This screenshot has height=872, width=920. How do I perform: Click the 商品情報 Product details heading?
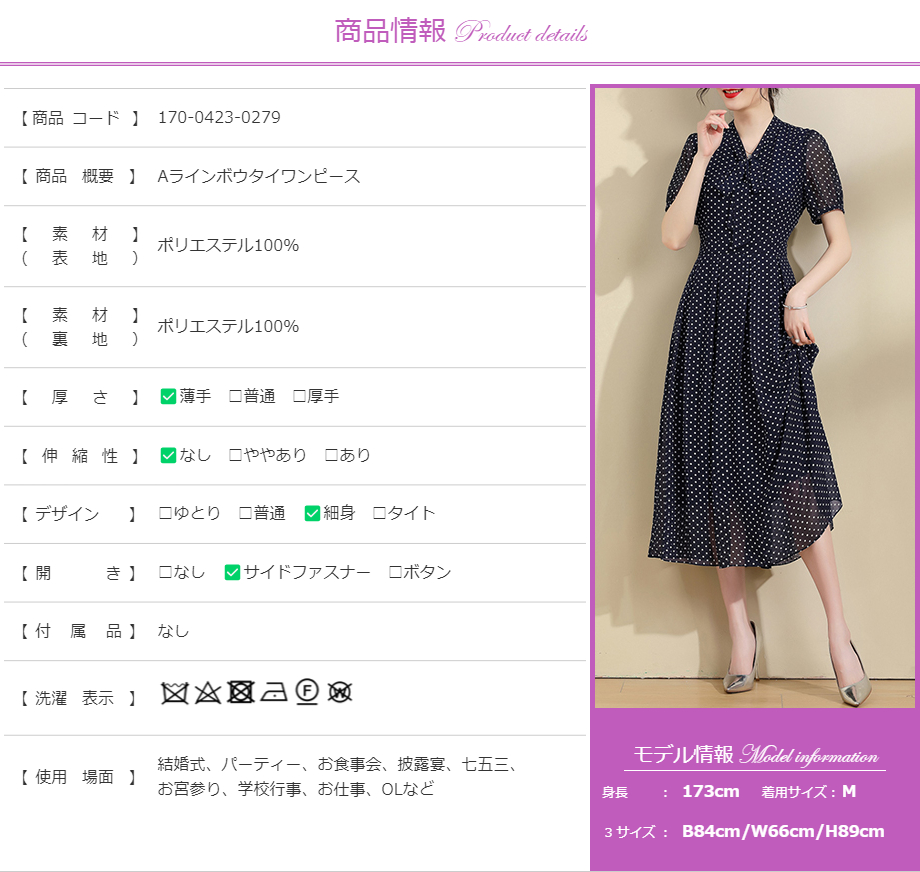tap(460, 31)
